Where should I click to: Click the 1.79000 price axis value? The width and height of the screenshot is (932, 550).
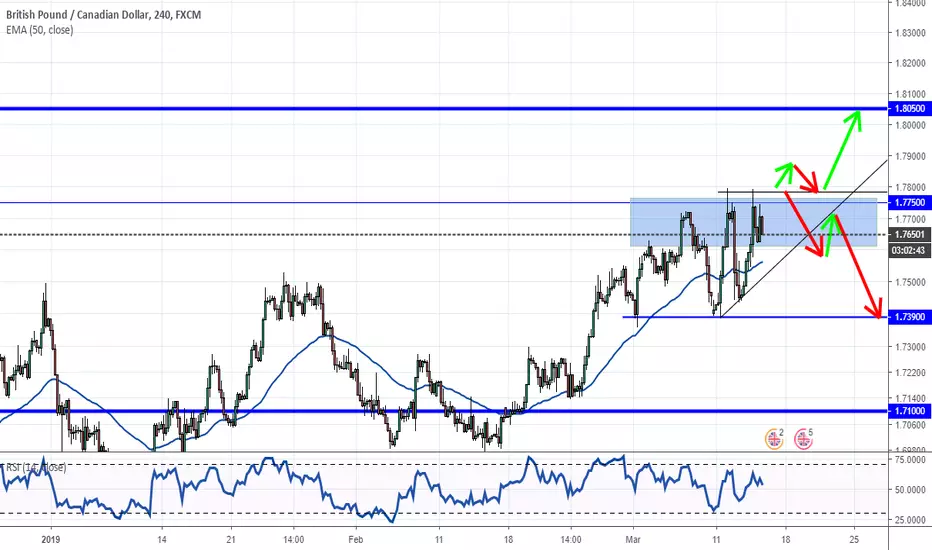pos(910,156)
